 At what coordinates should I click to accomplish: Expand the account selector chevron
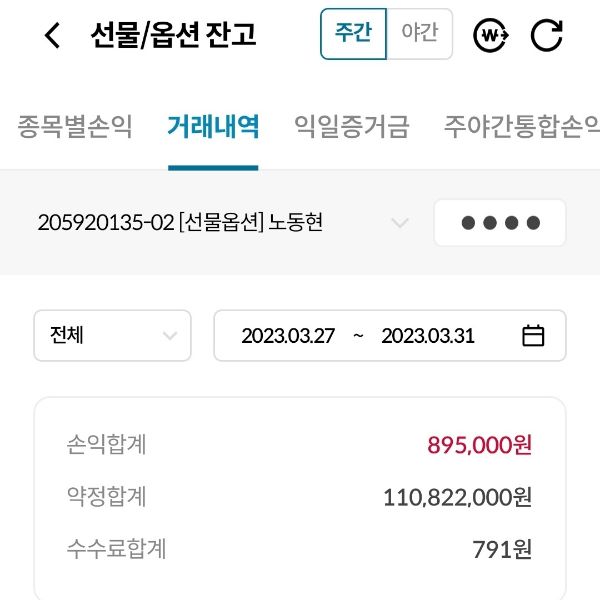(400, 223)
